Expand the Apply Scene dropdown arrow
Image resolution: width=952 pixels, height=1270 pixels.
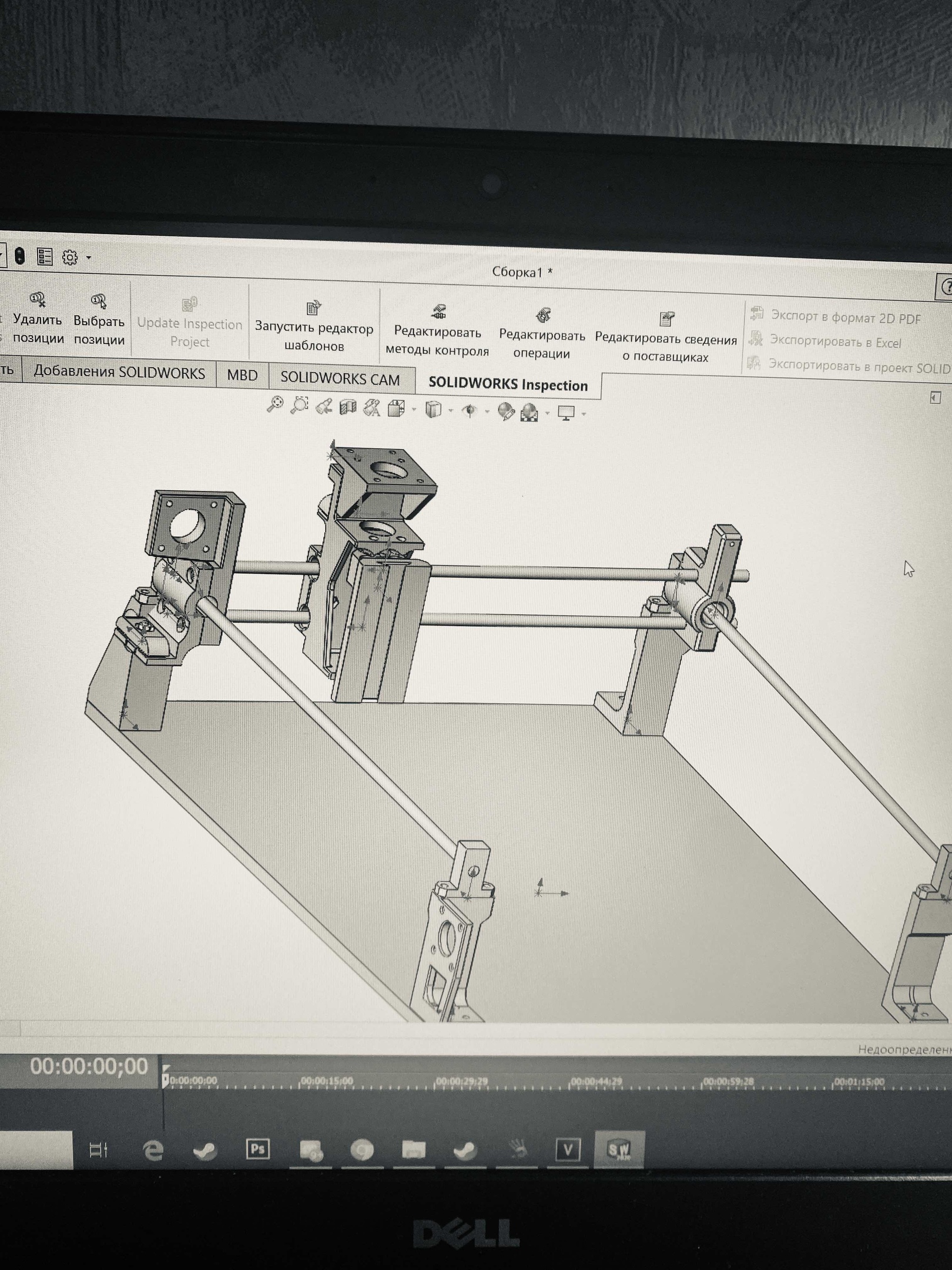point(548,413)
